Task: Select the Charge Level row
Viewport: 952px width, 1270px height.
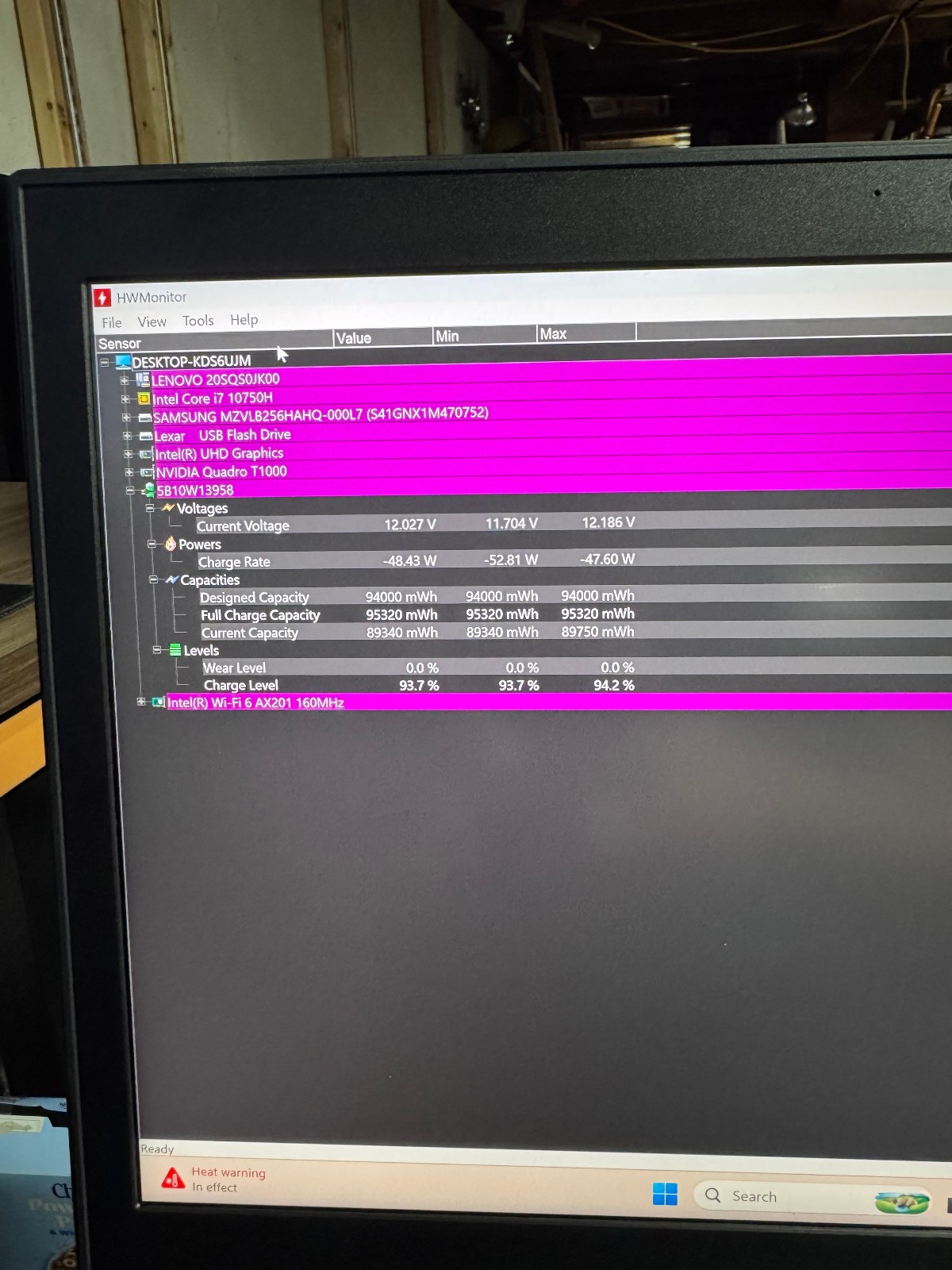Action: point(578,684)
